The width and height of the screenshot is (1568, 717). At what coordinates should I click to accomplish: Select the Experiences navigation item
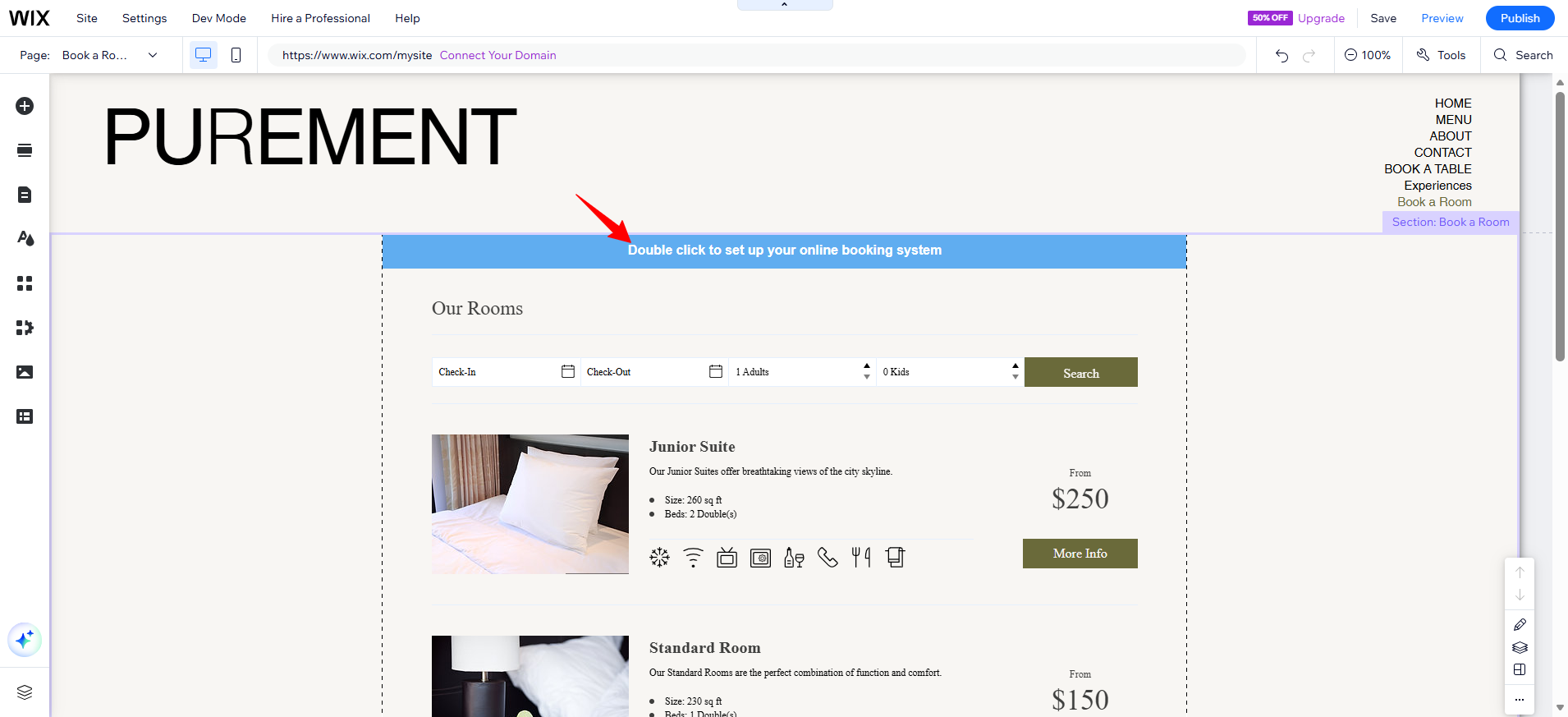point(1437,186)
